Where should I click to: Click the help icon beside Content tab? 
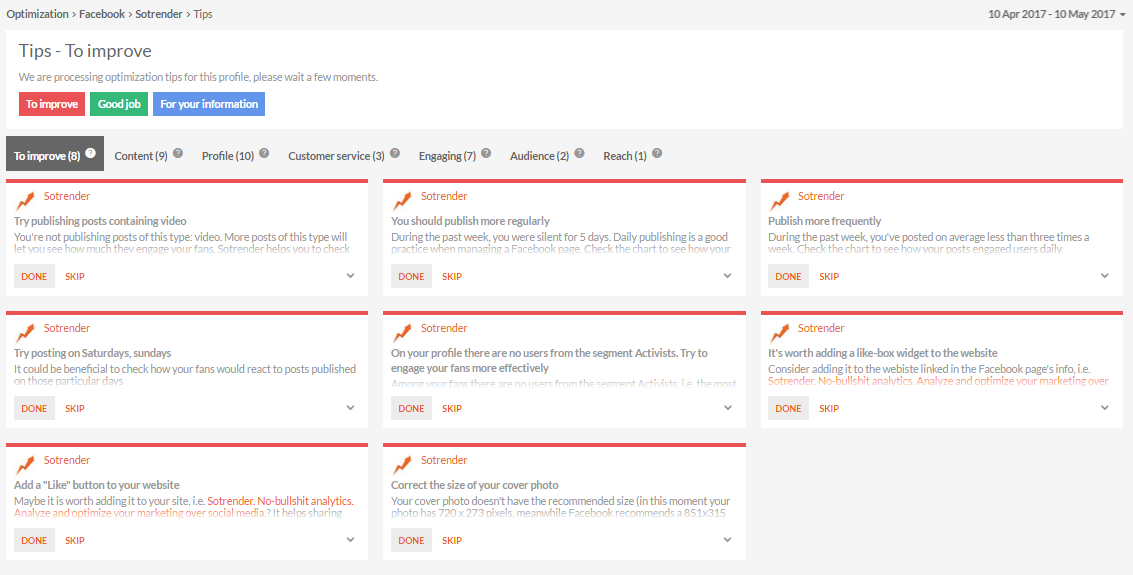click(x=178, y=154)
